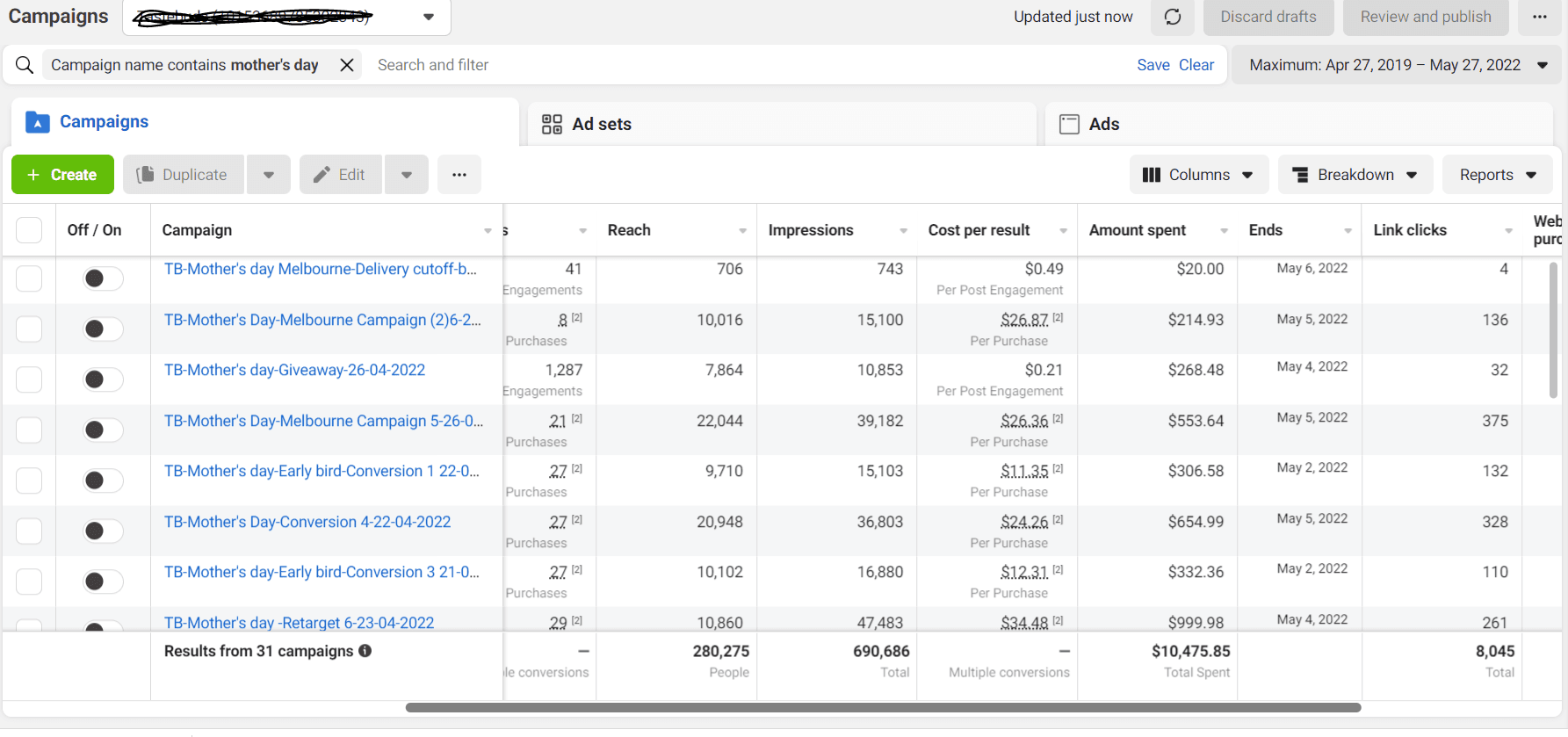Toggle Melbourne-Delivery cutoff campaign on

[x=103, y=278]
